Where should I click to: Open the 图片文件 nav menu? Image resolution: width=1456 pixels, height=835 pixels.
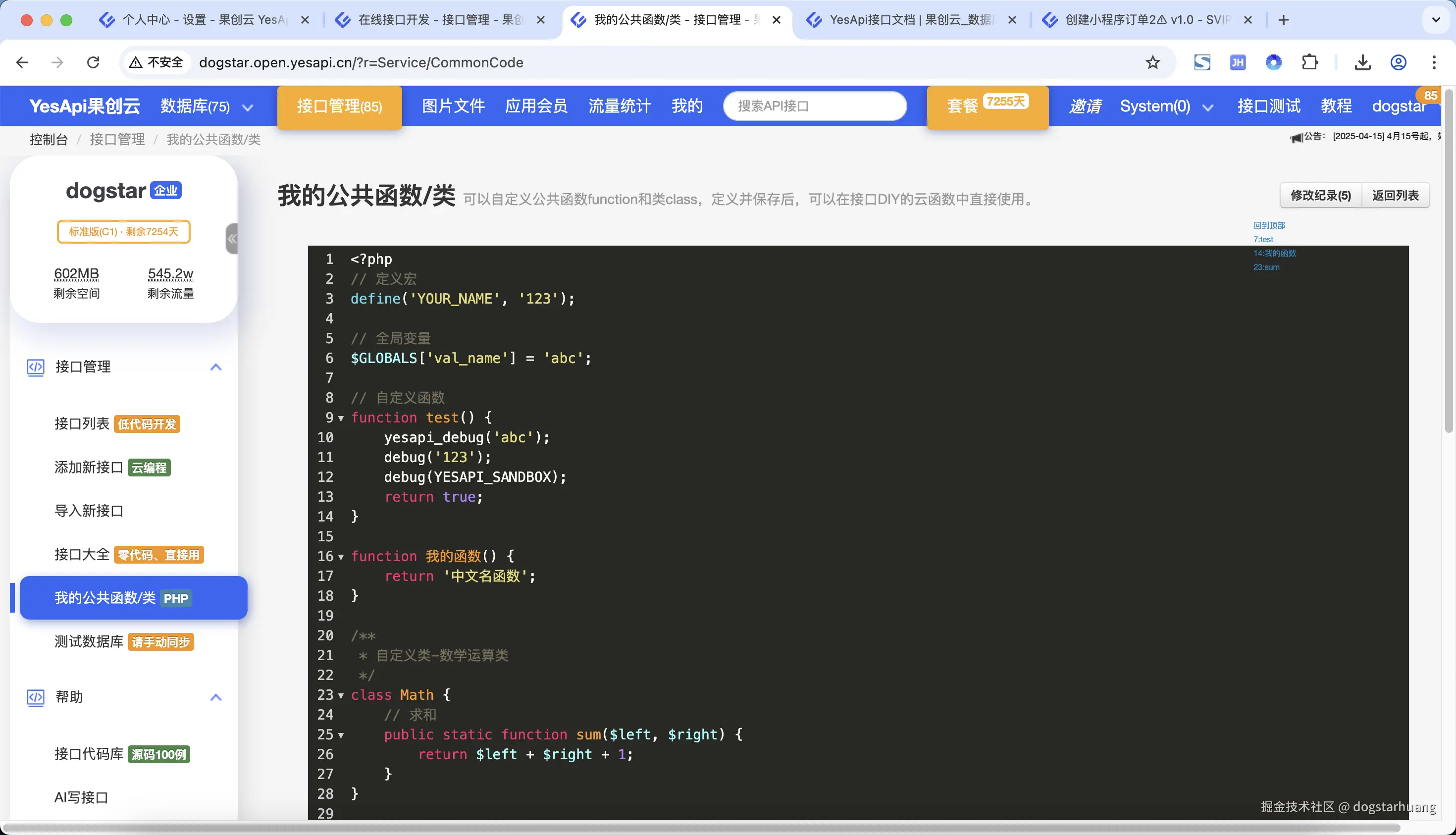click(453, 106)
